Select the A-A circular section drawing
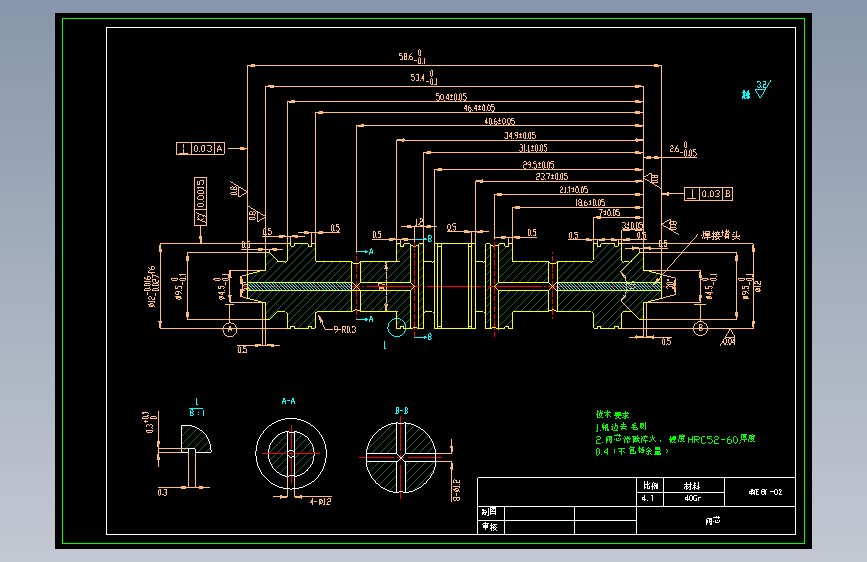Viewport: 867px width, 562px height. pos(291,454)
